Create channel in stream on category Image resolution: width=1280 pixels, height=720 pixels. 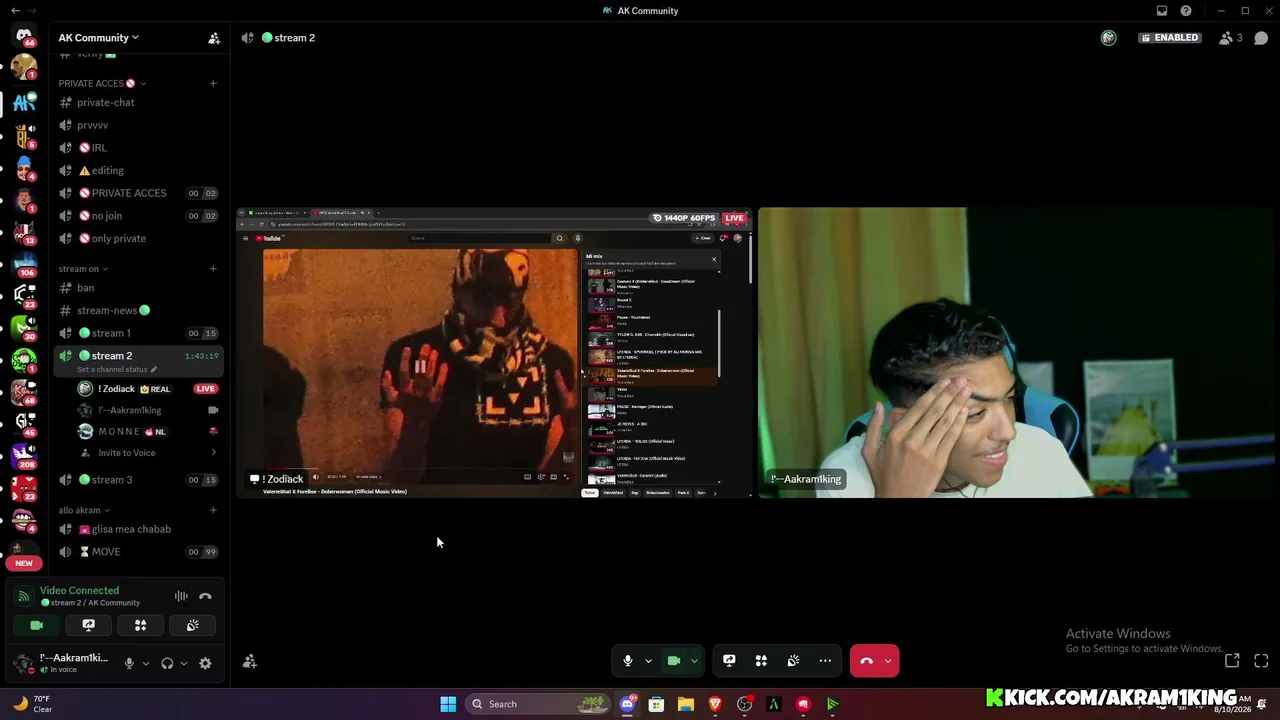213,268
